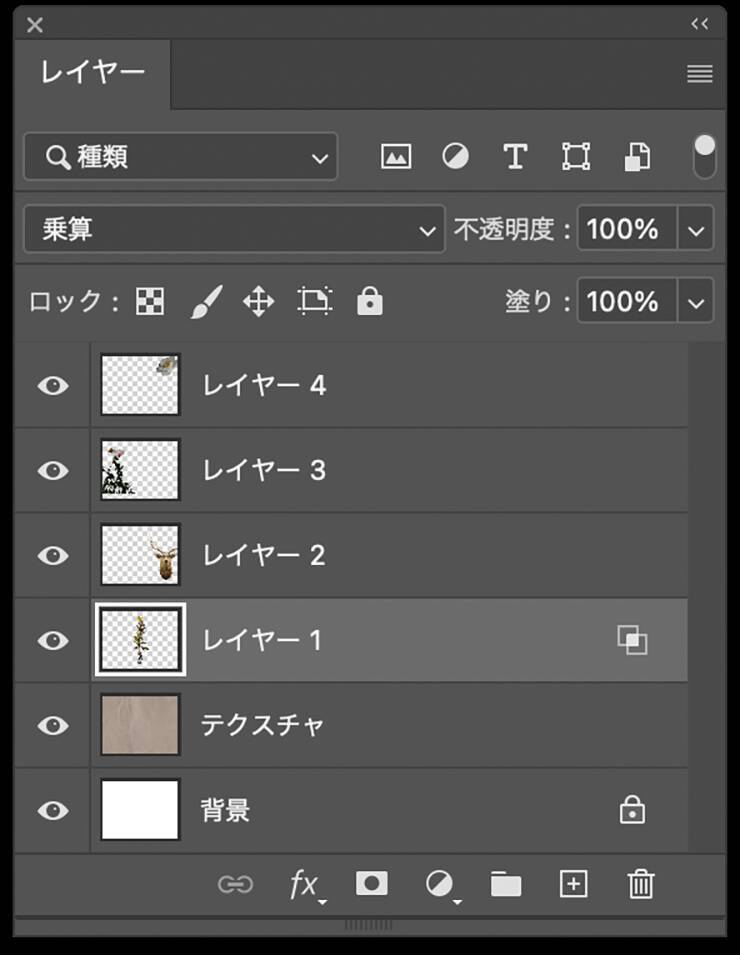This screenshot has height=955, width=740.
Task: Hide レイヤー 4 with its eye icon
Action: [x=52, y=385]
